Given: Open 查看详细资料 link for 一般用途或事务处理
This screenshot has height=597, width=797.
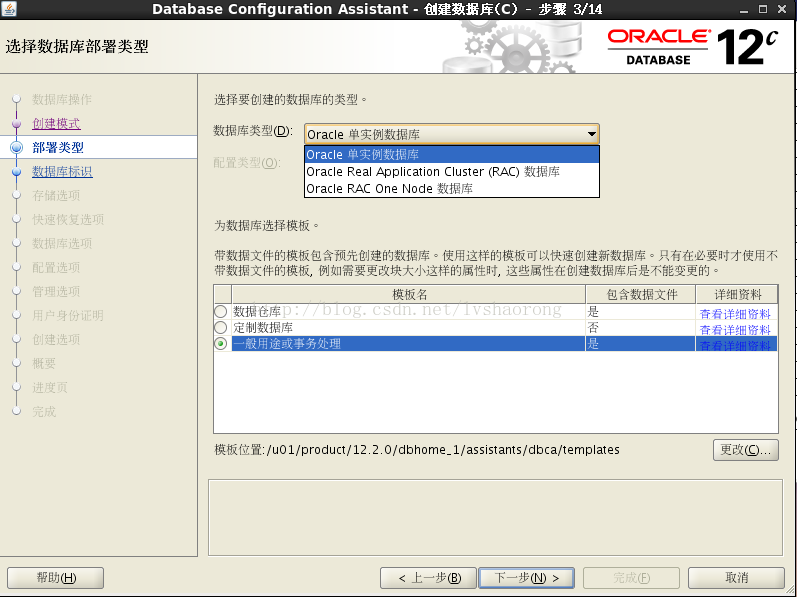Looking at the screenshot, I should [x=735, y=345].
